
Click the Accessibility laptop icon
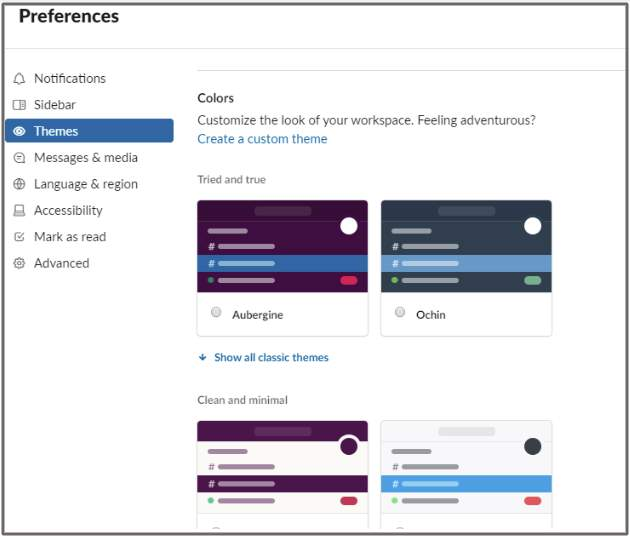[19, 211]
